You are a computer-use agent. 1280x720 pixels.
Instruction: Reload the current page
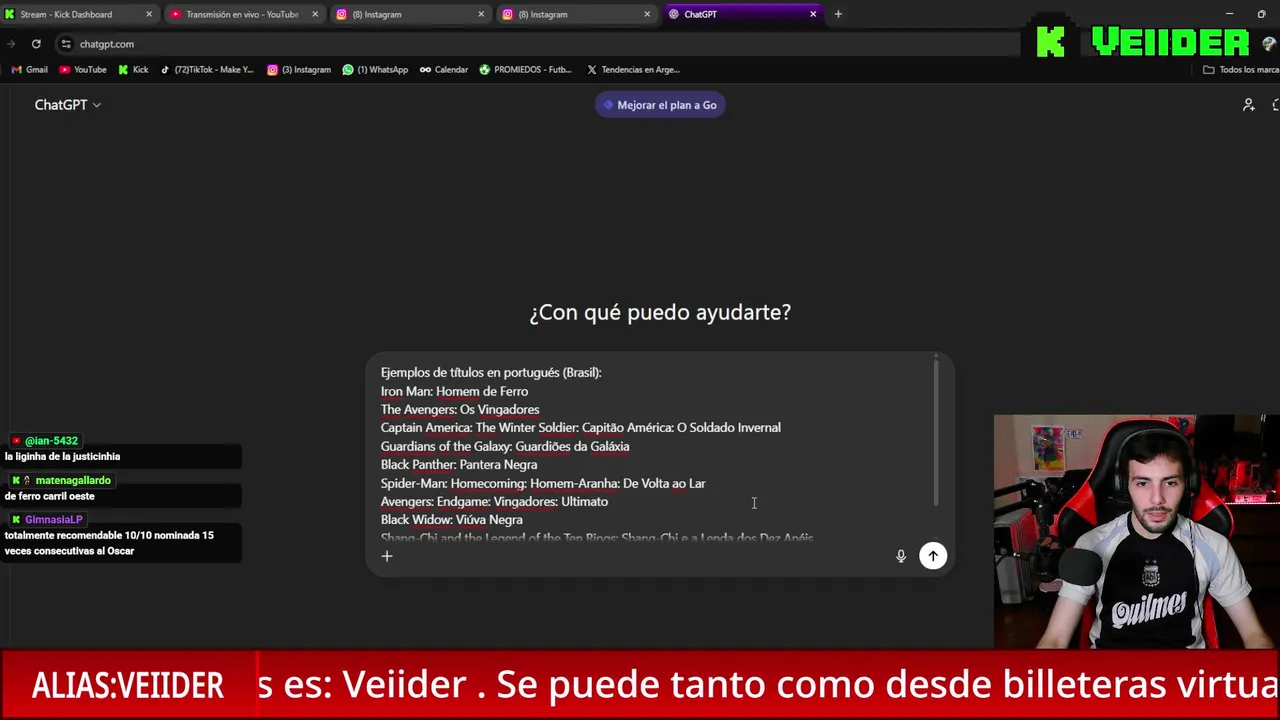click(36, 44)
